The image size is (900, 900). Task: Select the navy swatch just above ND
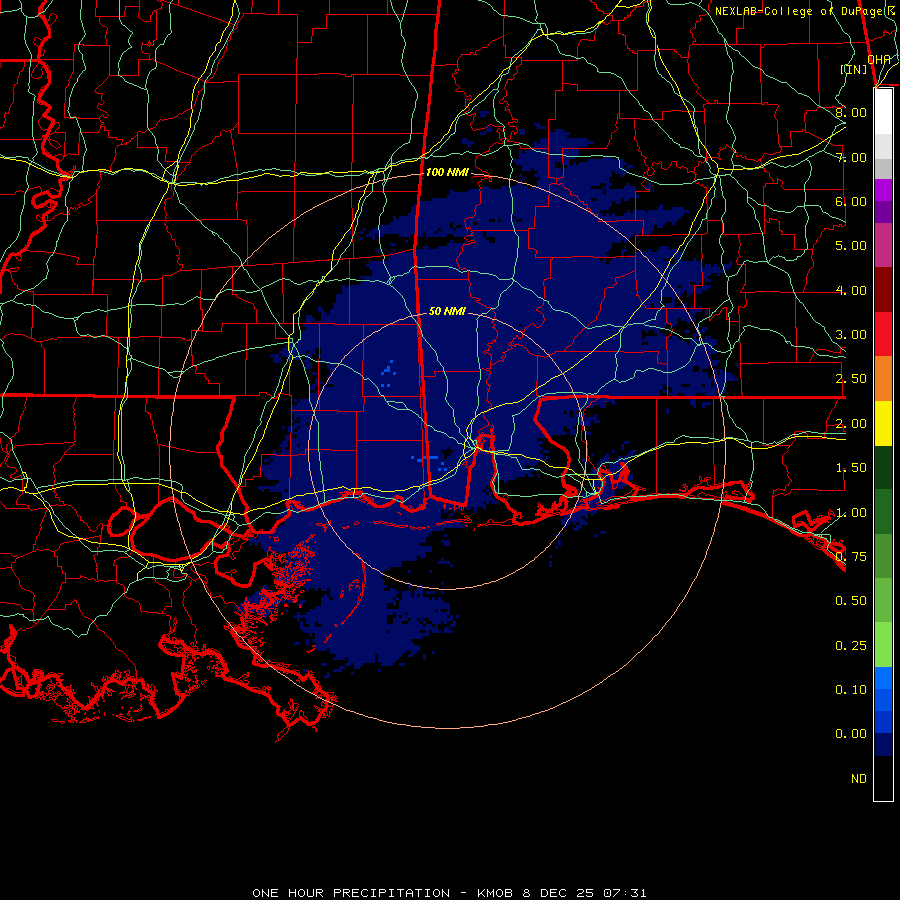click(883, 745)
